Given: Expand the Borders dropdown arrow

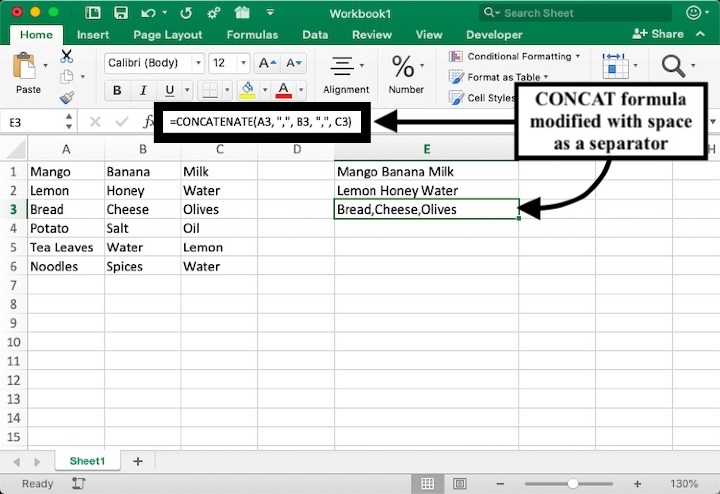Looking at the screenshot, I should point(226,90).
